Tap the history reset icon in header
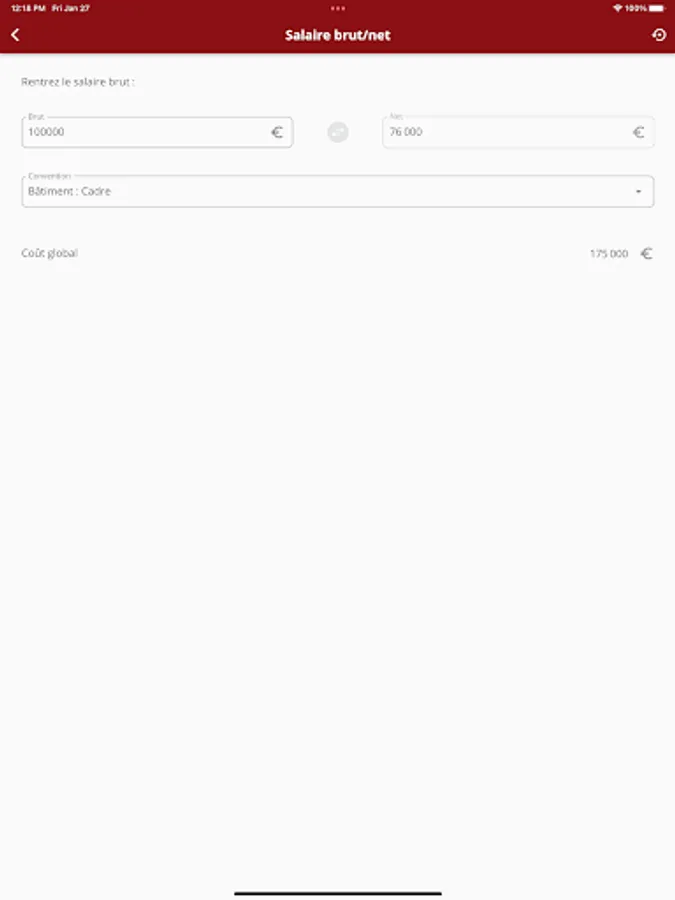Viewport: 675px width, 900px height. [x=659, y=35]
